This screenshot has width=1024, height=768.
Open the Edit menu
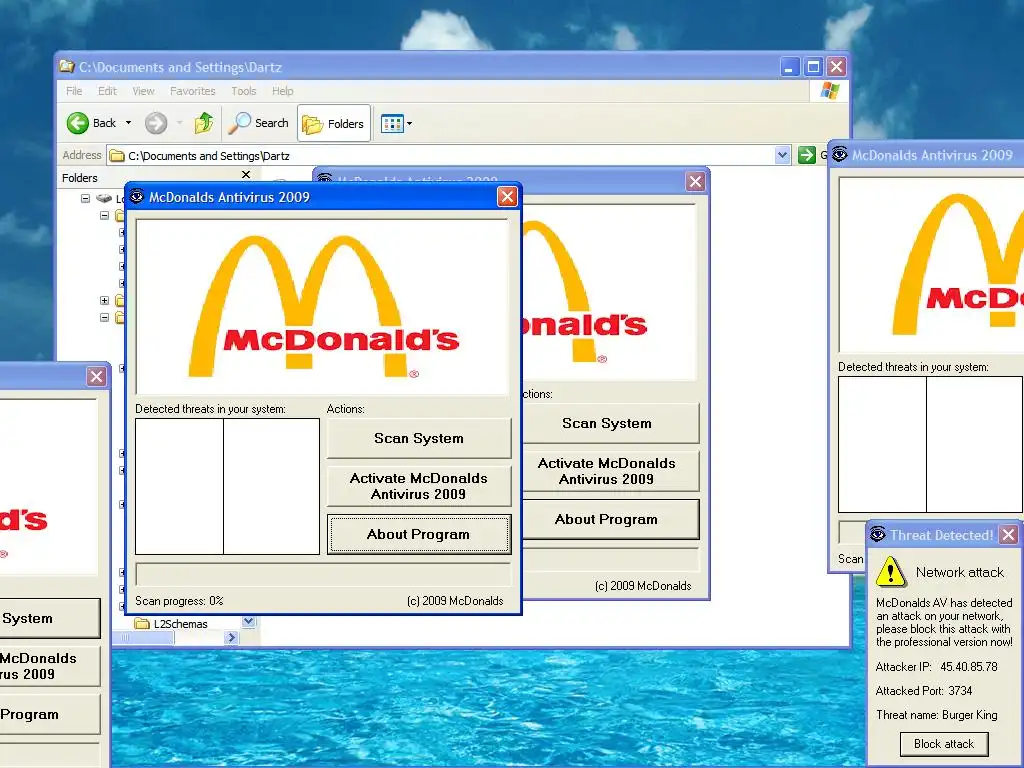(x=107, y=91)
